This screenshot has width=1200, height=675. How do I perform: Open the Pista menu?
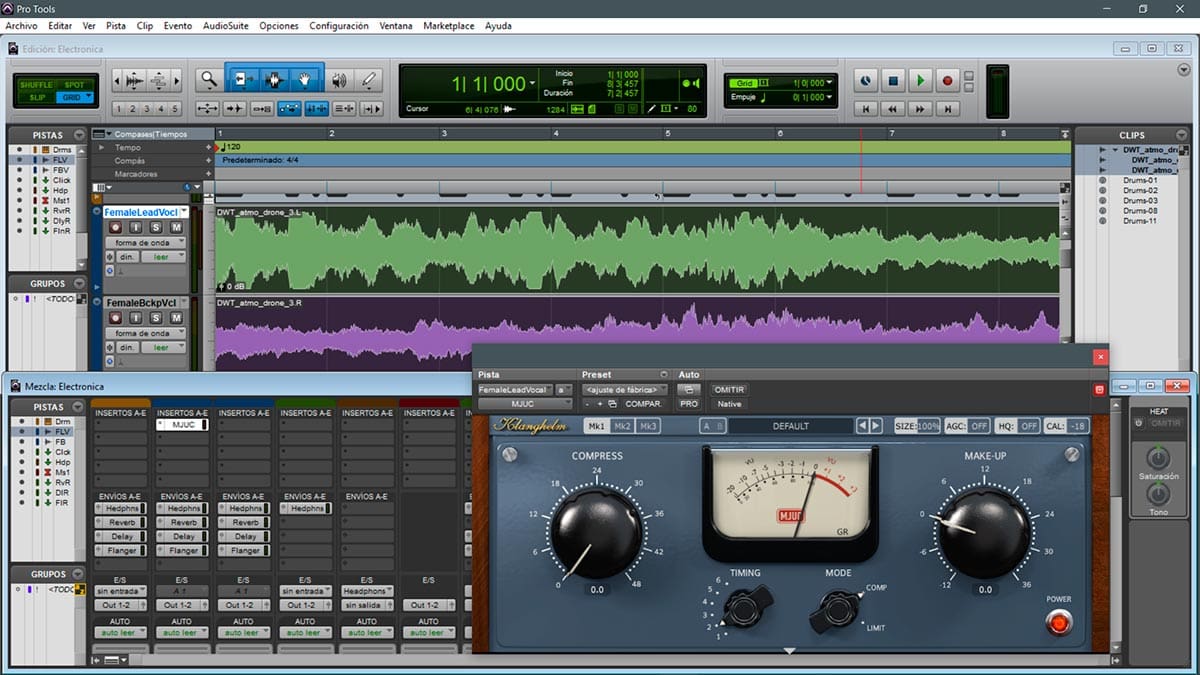116,26
